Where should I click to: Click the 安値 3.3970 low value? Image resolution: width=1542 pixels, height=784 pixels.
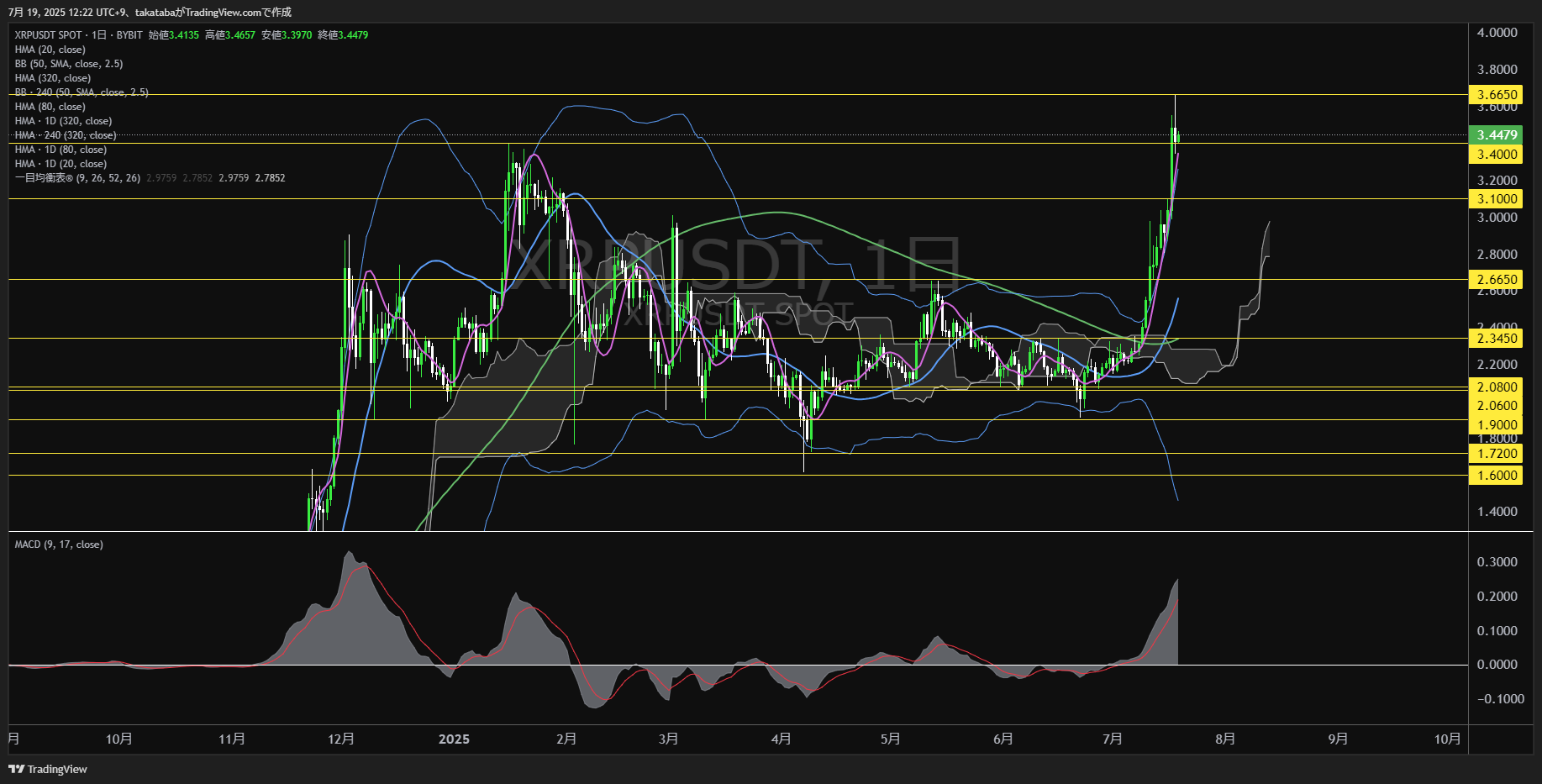coord(287,35)
